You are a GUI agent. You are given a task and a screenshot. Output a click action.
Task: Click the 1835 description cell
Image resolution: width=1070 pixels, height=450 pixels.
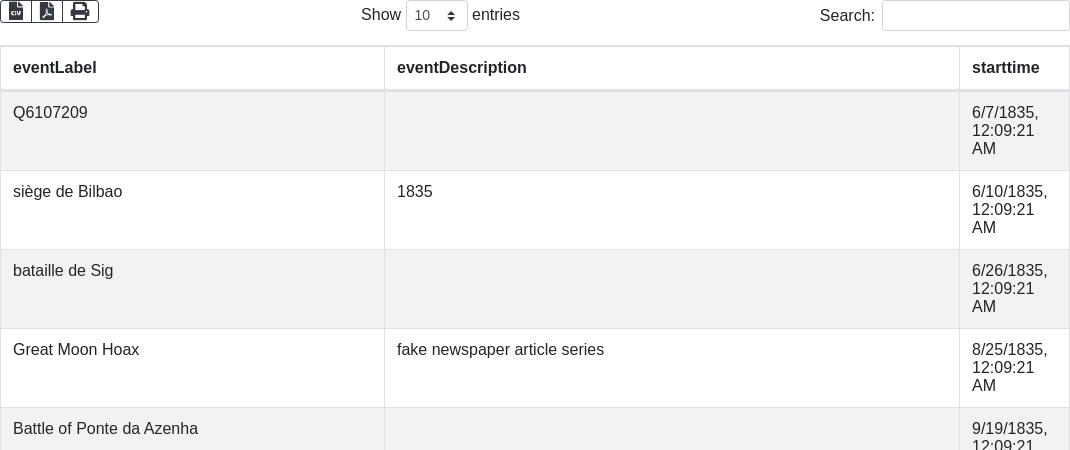coord(415,192)
